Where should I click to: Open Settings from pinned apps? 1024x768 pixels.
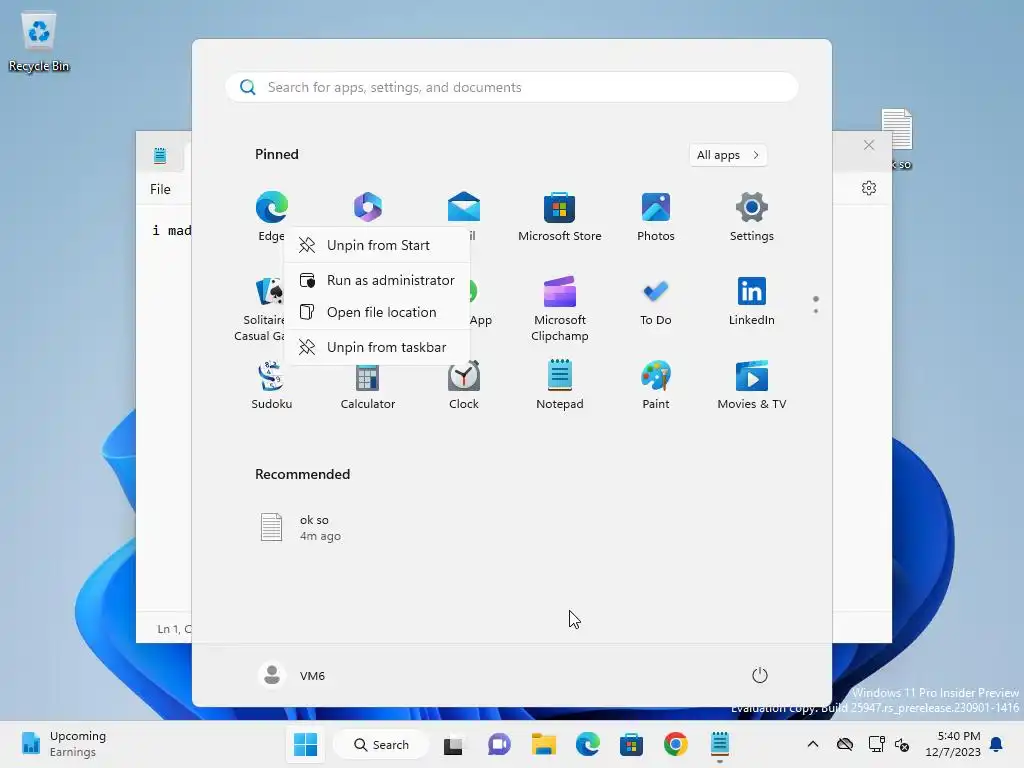click(x=752, y=216)
